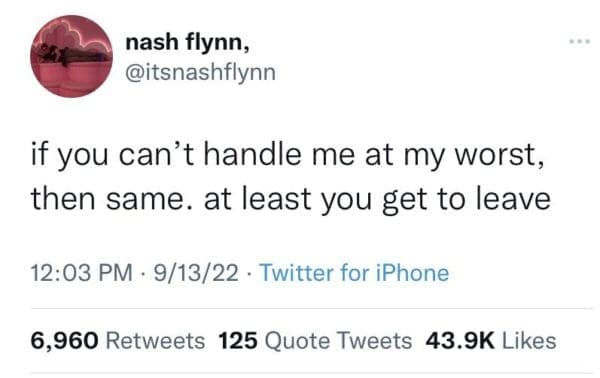Image resolution: width=600 pixels, height=378 pixels.
Task: Click the first line of tweet text
Action: click(287, 156)
